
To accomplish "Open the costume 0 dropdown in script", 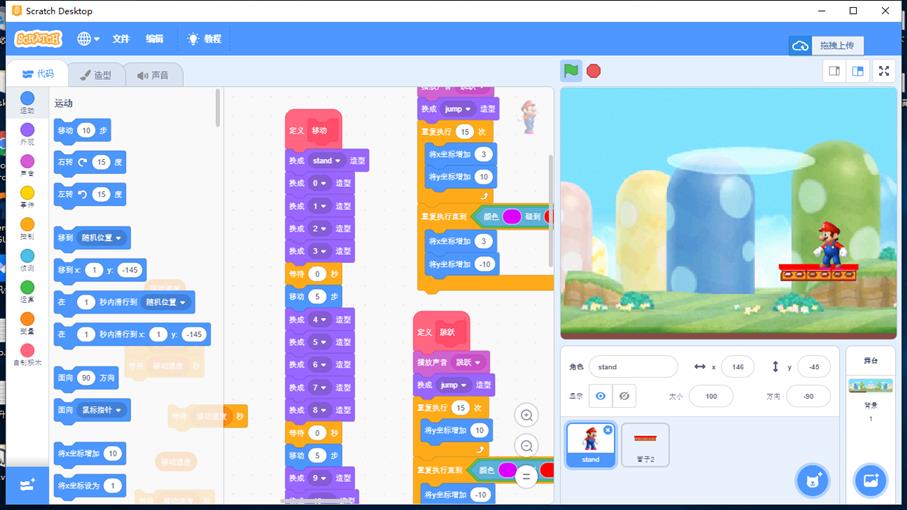I will point(319,183).
